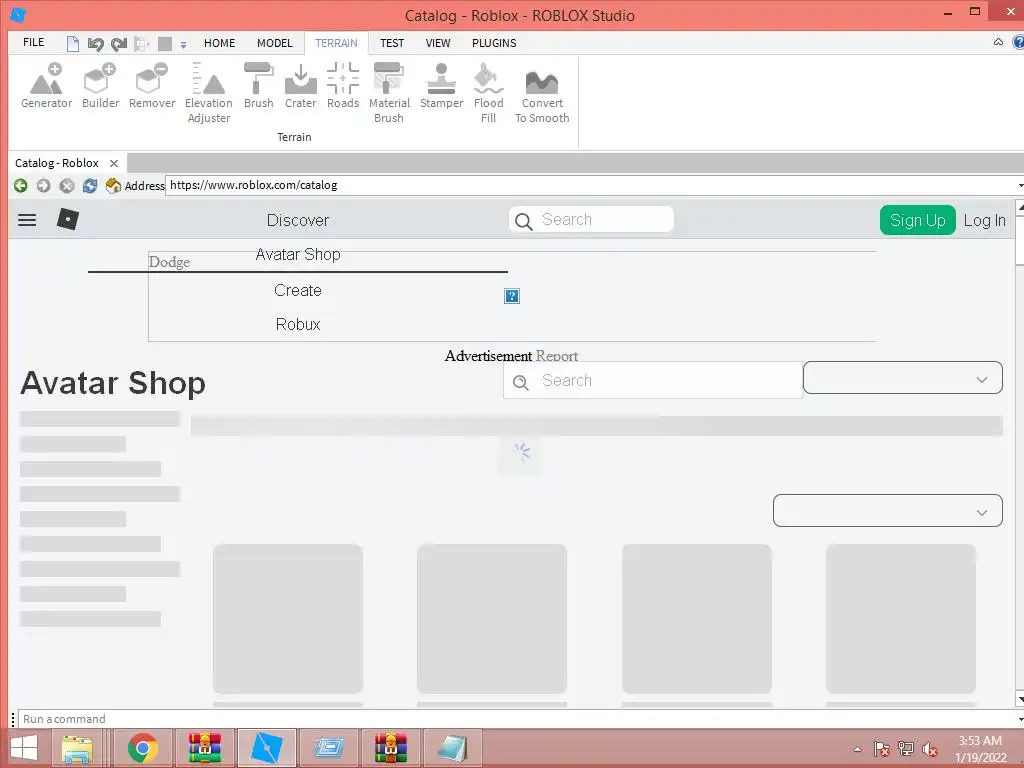
Task: Open the Discover link
Action: tap(298, 220)
